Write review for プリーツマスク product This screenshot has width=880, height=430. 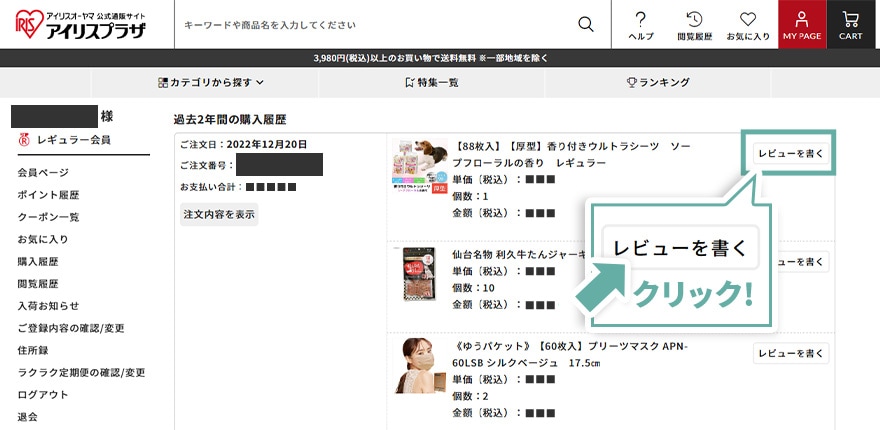791,353
